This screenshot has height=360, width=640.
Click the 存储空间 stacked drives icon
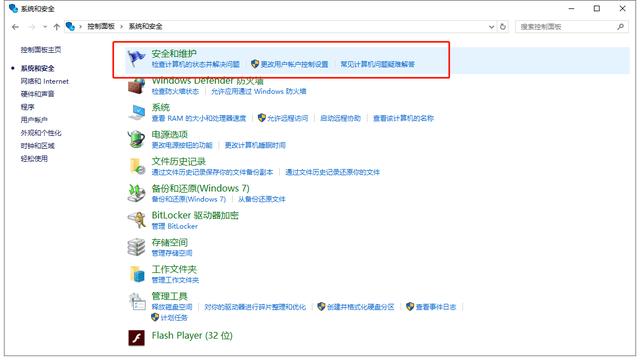pyautogui.click(x=136, y=247)
